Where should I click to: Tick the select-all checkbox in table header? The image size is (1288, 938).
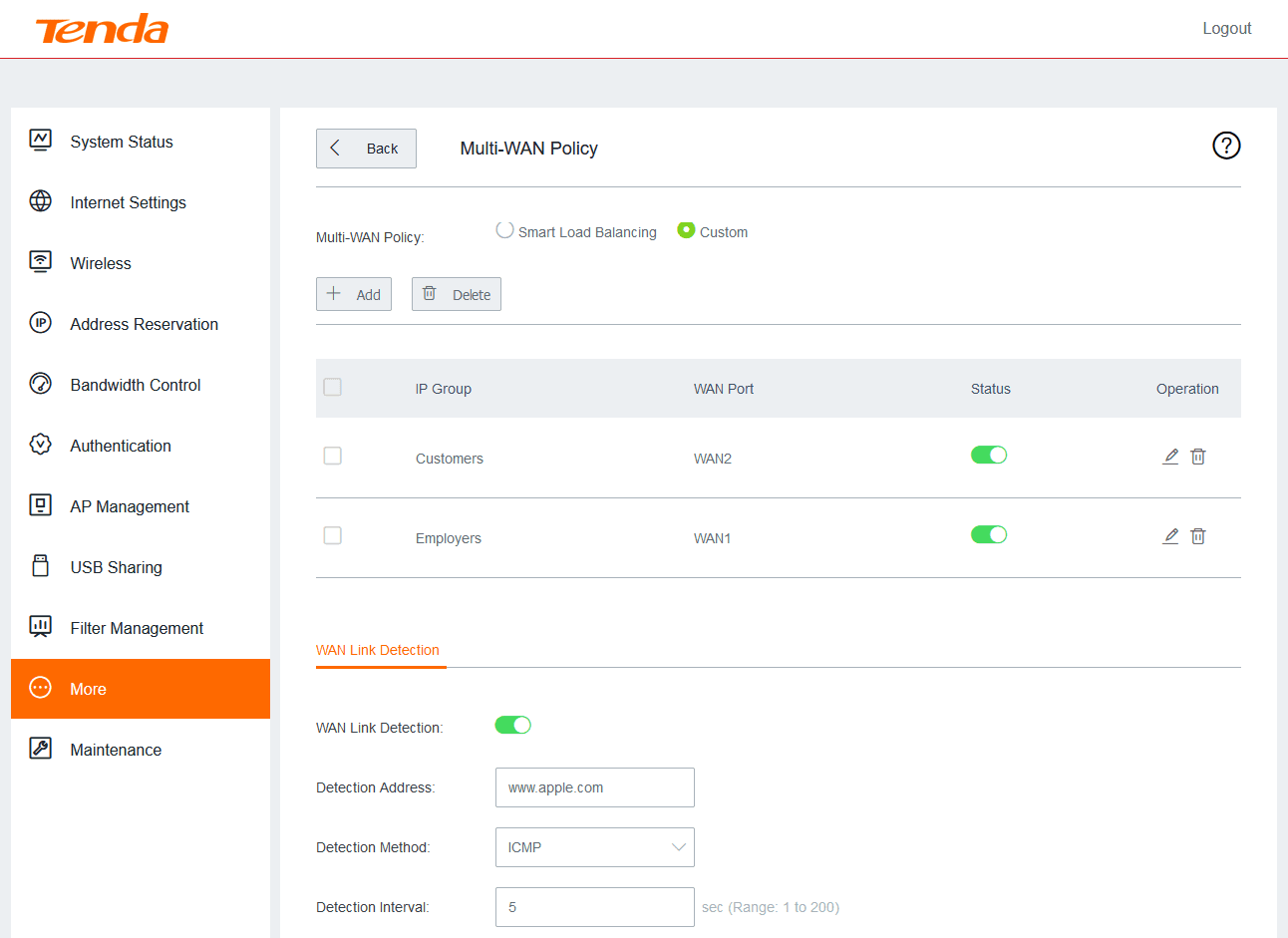333,387
